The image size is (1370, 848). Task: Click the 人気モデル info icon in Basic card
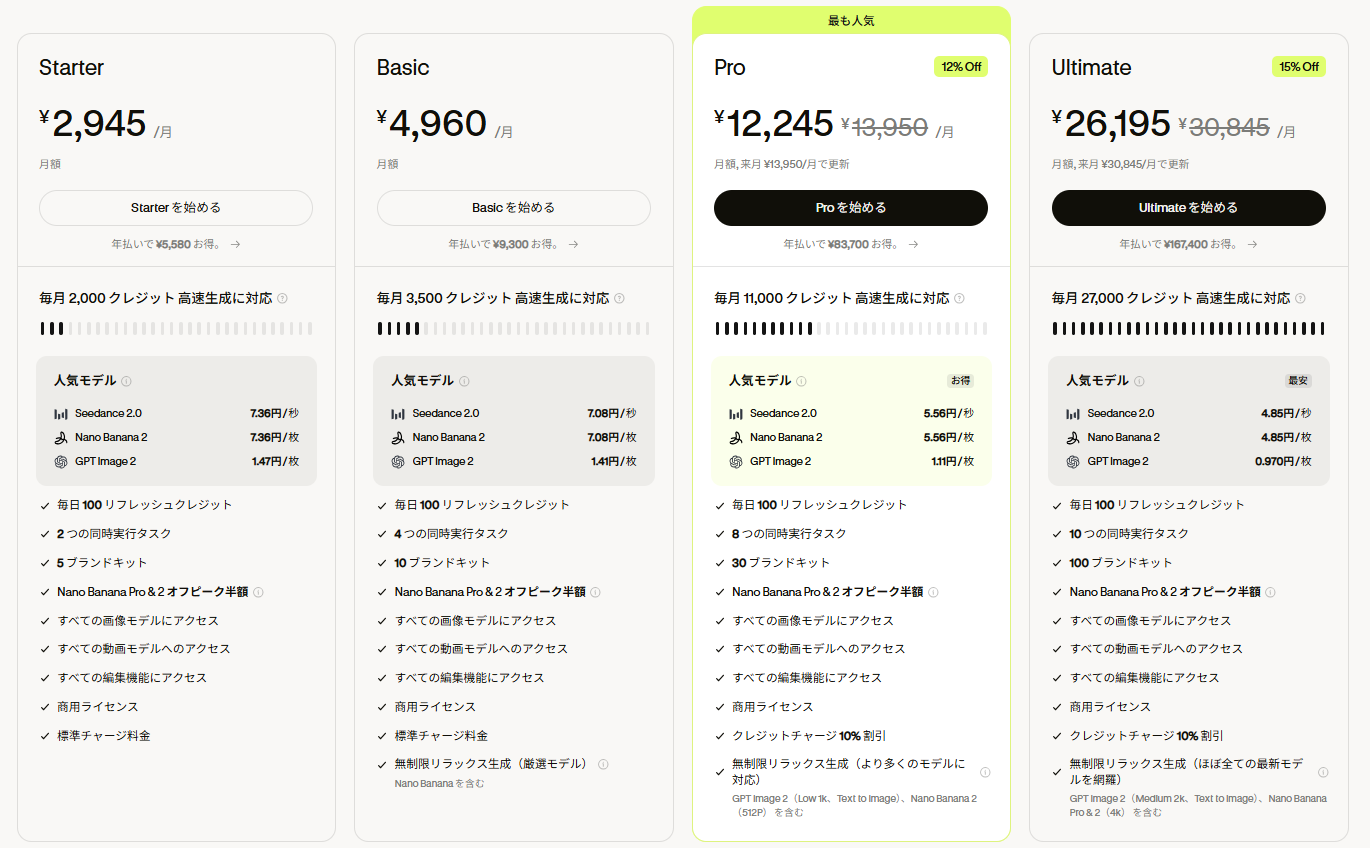(464, 381)
